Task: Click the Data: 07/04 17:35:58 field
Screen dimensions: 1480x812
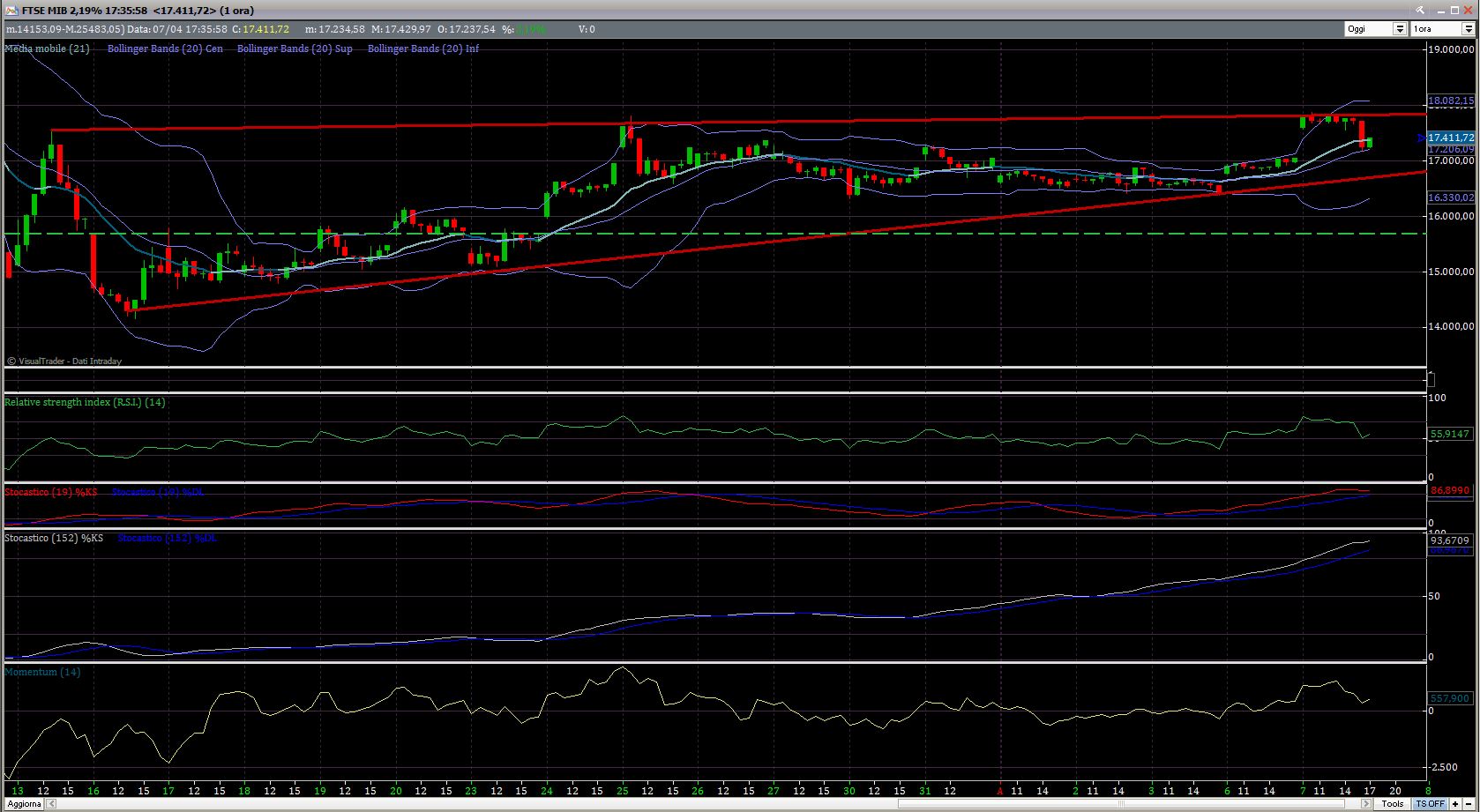Action: pos(176,29)
